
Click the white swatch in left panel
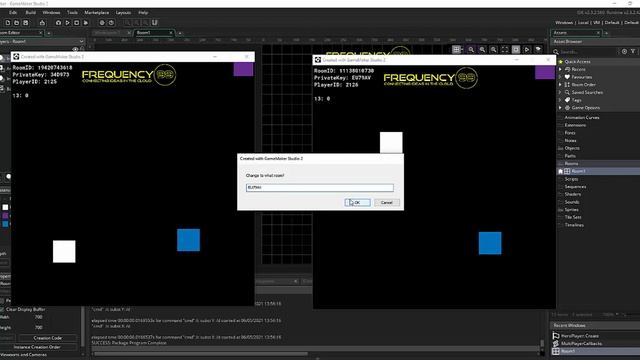5,207
